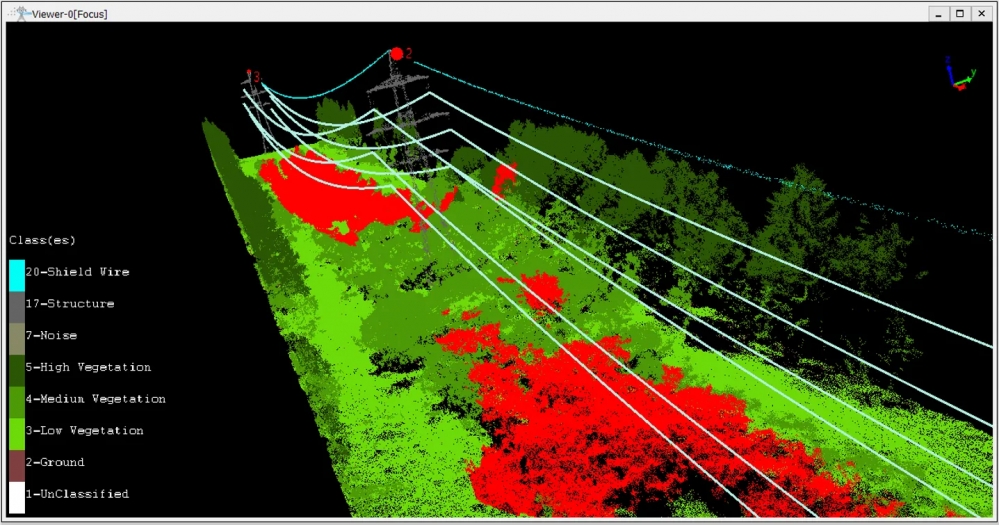Click the small red marker 3
This screenshot has height=525, width=999.
pos(249,73)
